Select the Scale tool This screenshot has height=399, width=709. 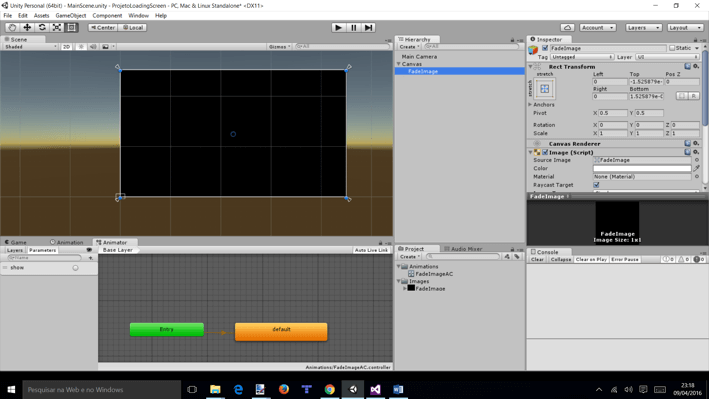pyautogui.click(x=57, y=28)
